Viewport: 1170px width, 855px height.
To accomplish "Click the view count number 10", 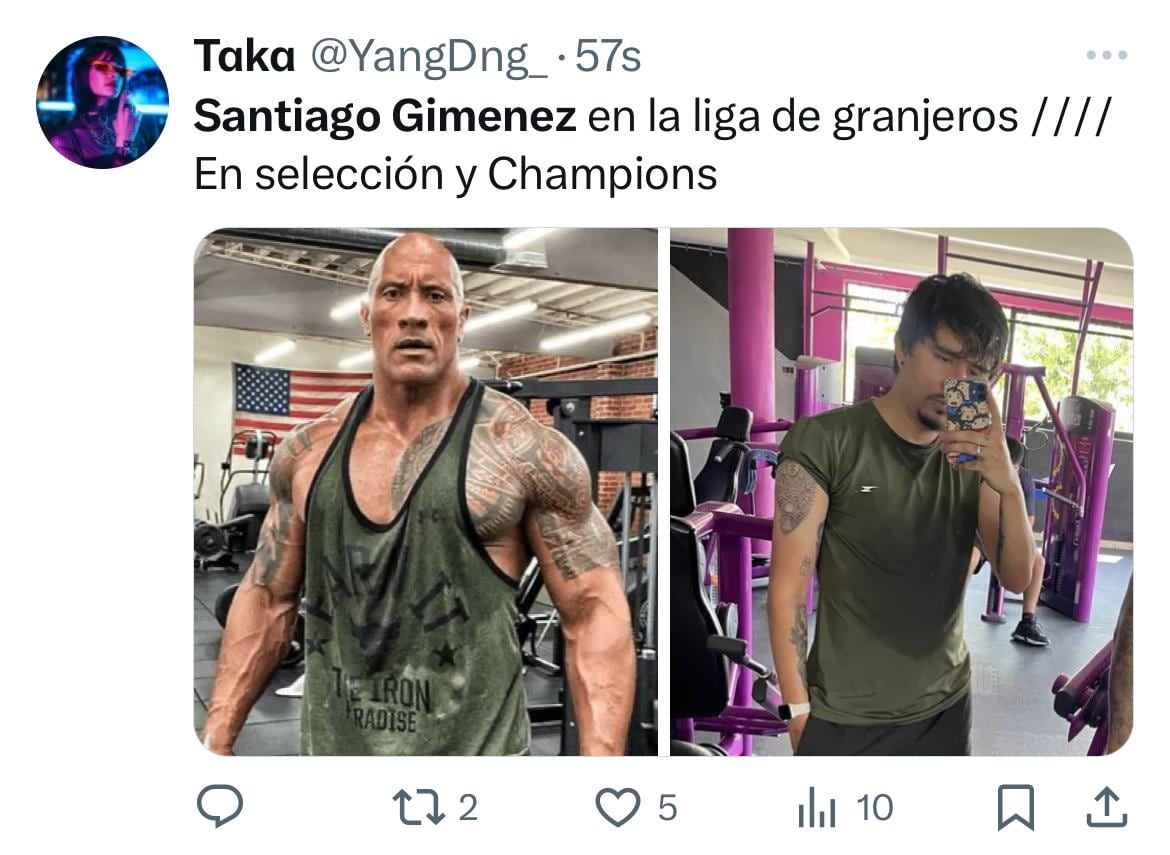I will pyautogui.click(x=875, y=808).
